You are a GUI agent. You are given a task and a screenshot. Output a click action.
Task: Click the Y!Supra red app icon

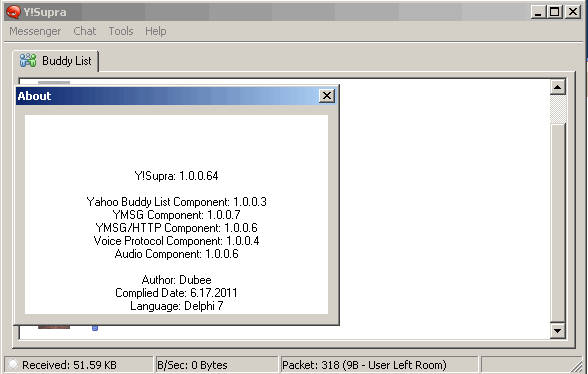point(13,12)
